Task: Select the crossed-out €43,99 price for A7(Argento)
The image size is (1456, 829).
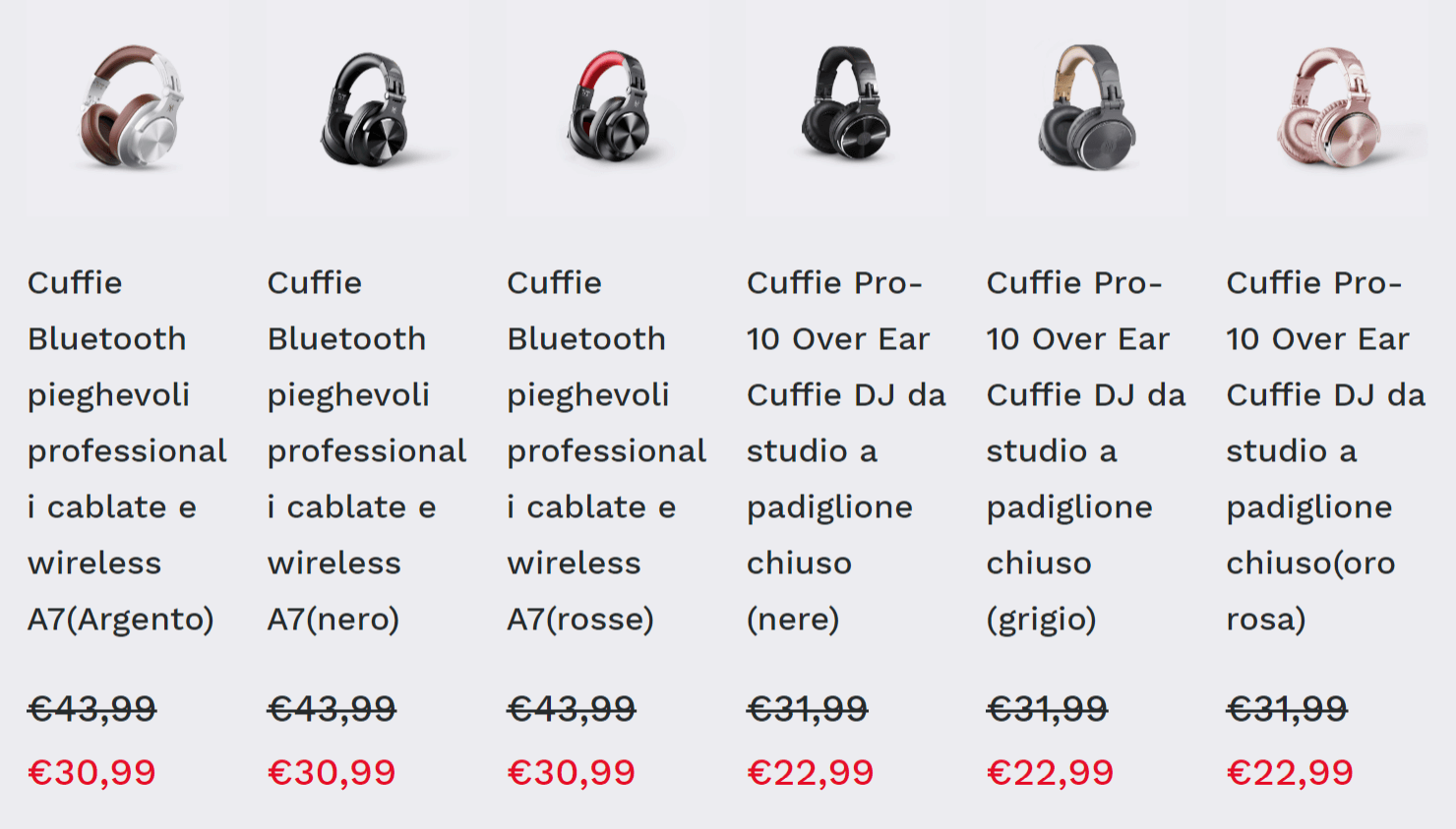Action: point(91,709)
